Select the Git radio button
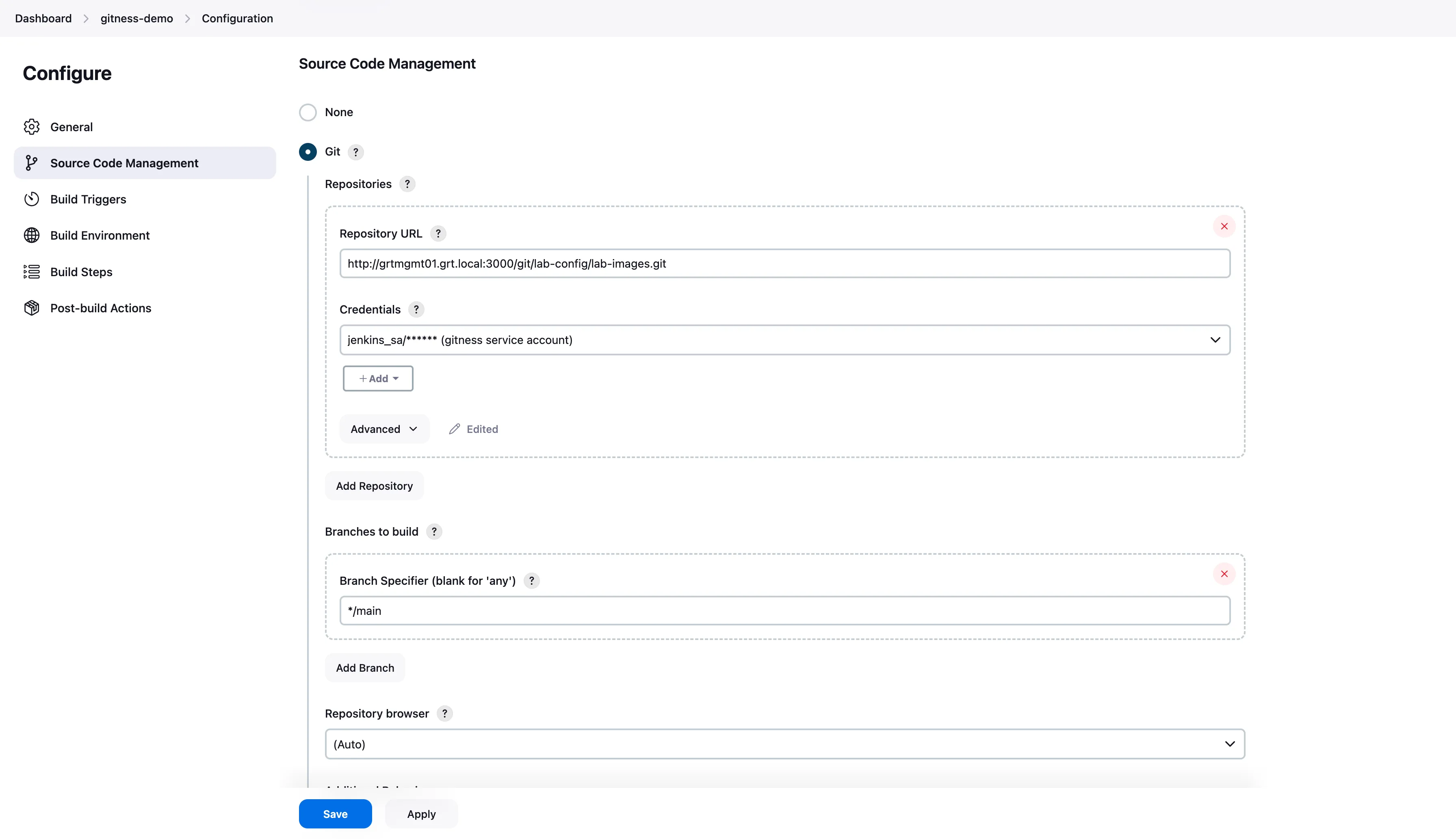This screenshot has width=1456, height=839. tap(308, 151)
